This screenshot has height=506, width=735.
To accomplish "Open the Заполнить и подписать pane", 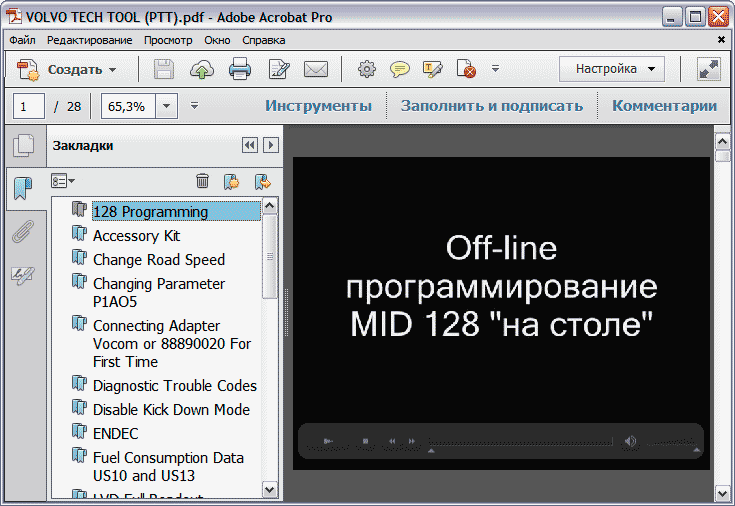I will point(492,106).
